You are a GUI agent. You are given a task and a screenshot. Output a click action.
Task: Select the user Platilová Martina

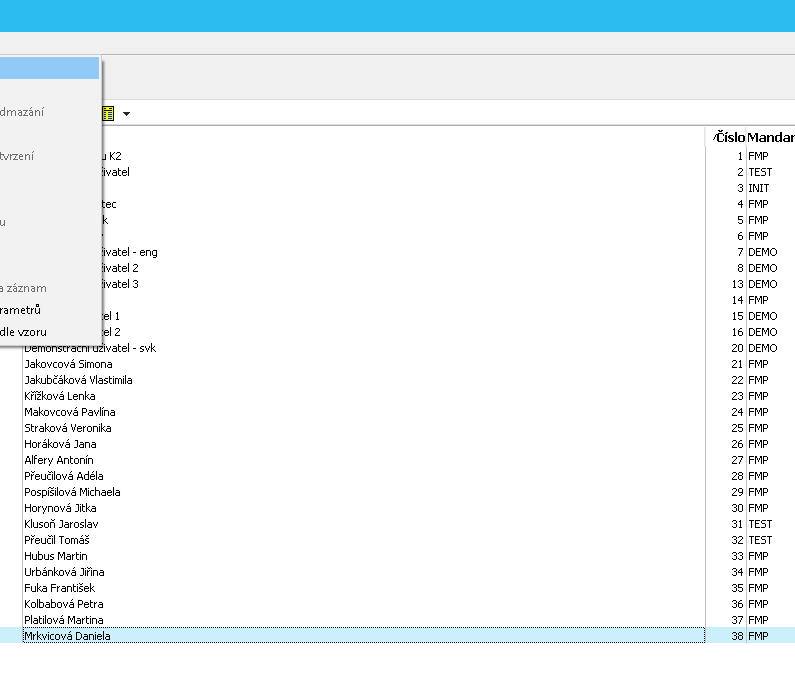click(64, 620)
